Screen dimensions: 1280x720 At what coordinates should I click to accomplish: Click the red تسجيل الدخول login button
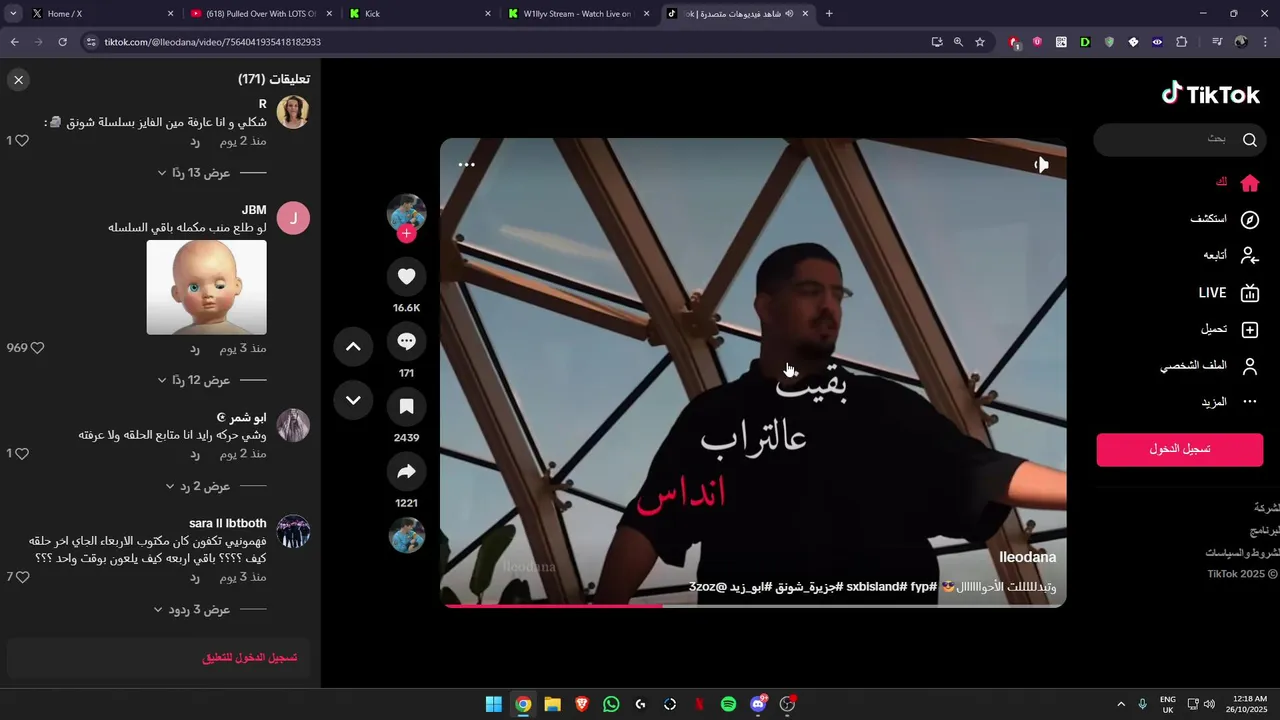click(1180, 449)
